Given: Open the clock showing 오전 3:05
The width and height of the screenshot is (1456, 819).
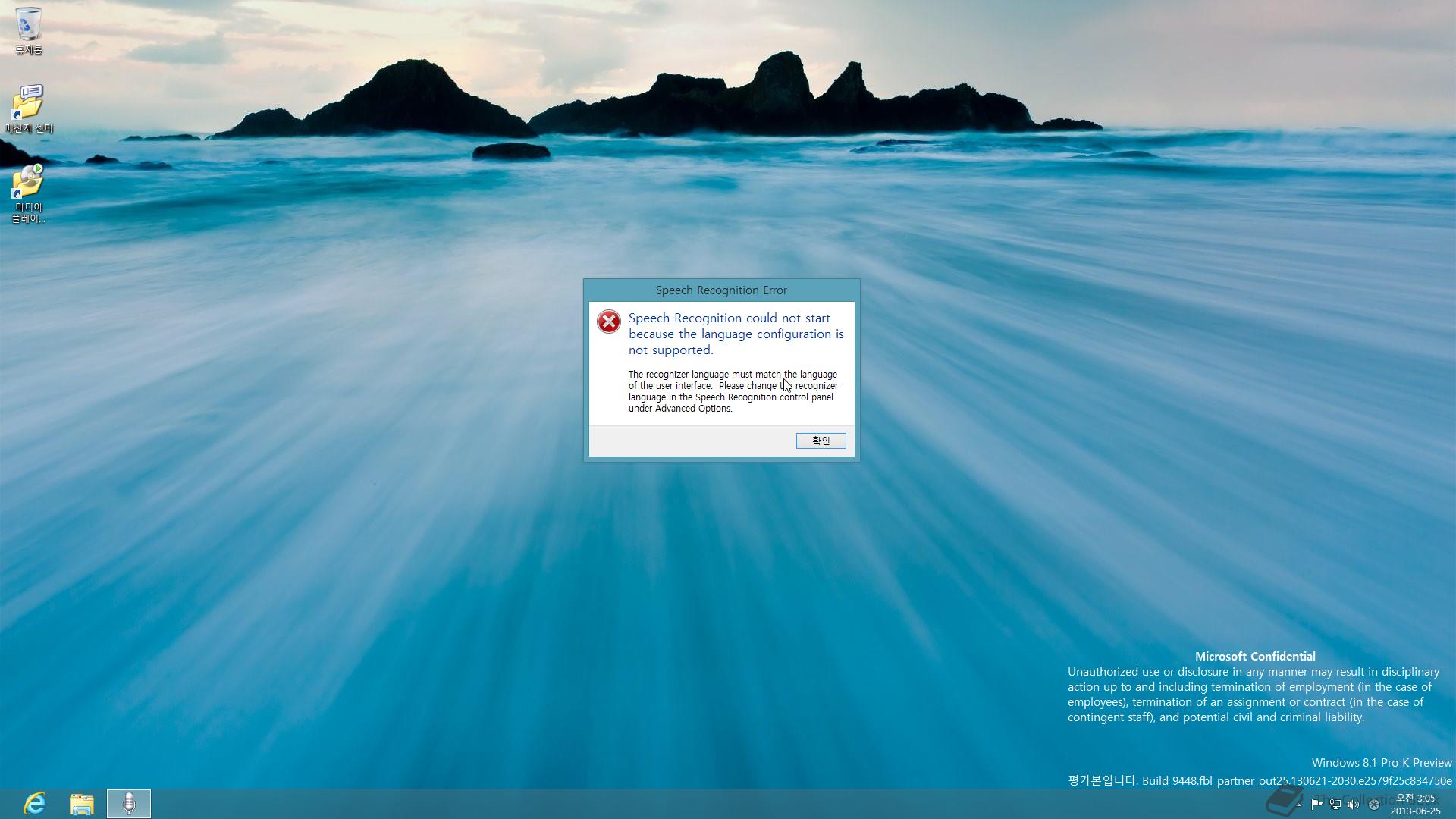Looking at the screenshot, I should pyautogui.click(x=1415, y=804).
